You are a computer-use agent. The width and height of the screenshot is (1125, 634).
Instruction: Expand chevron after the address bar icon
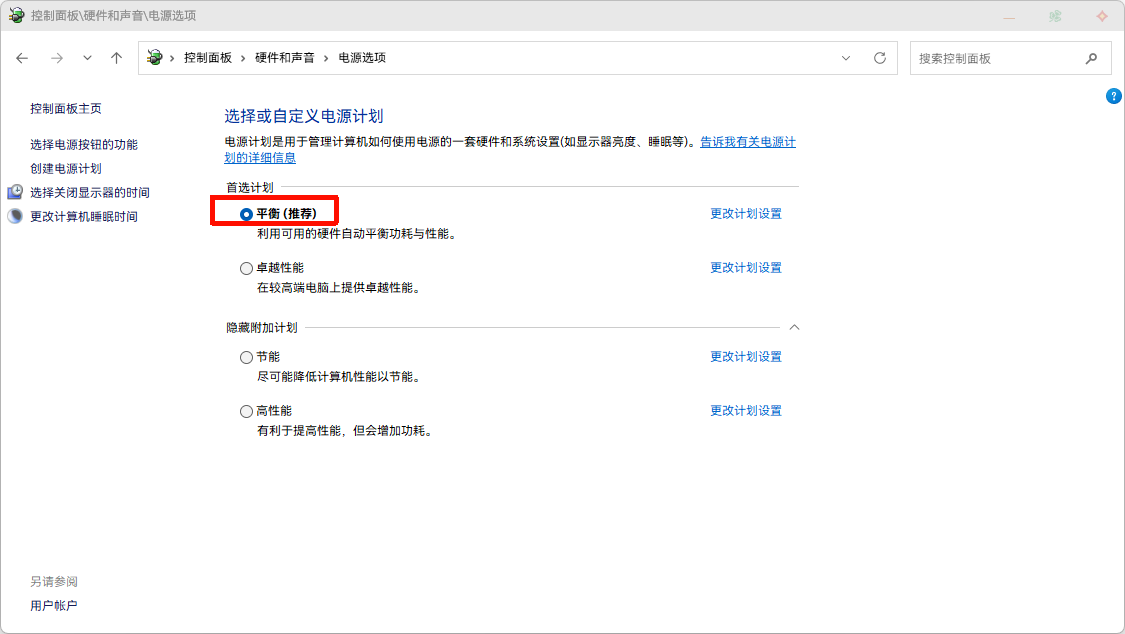(x=172, y=58)
